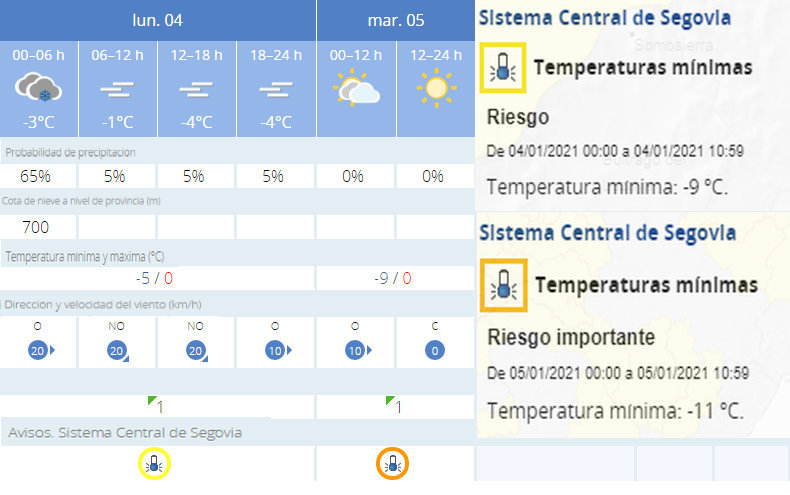
Task: Select the mar. 05 day header
Action: (396, 20)
